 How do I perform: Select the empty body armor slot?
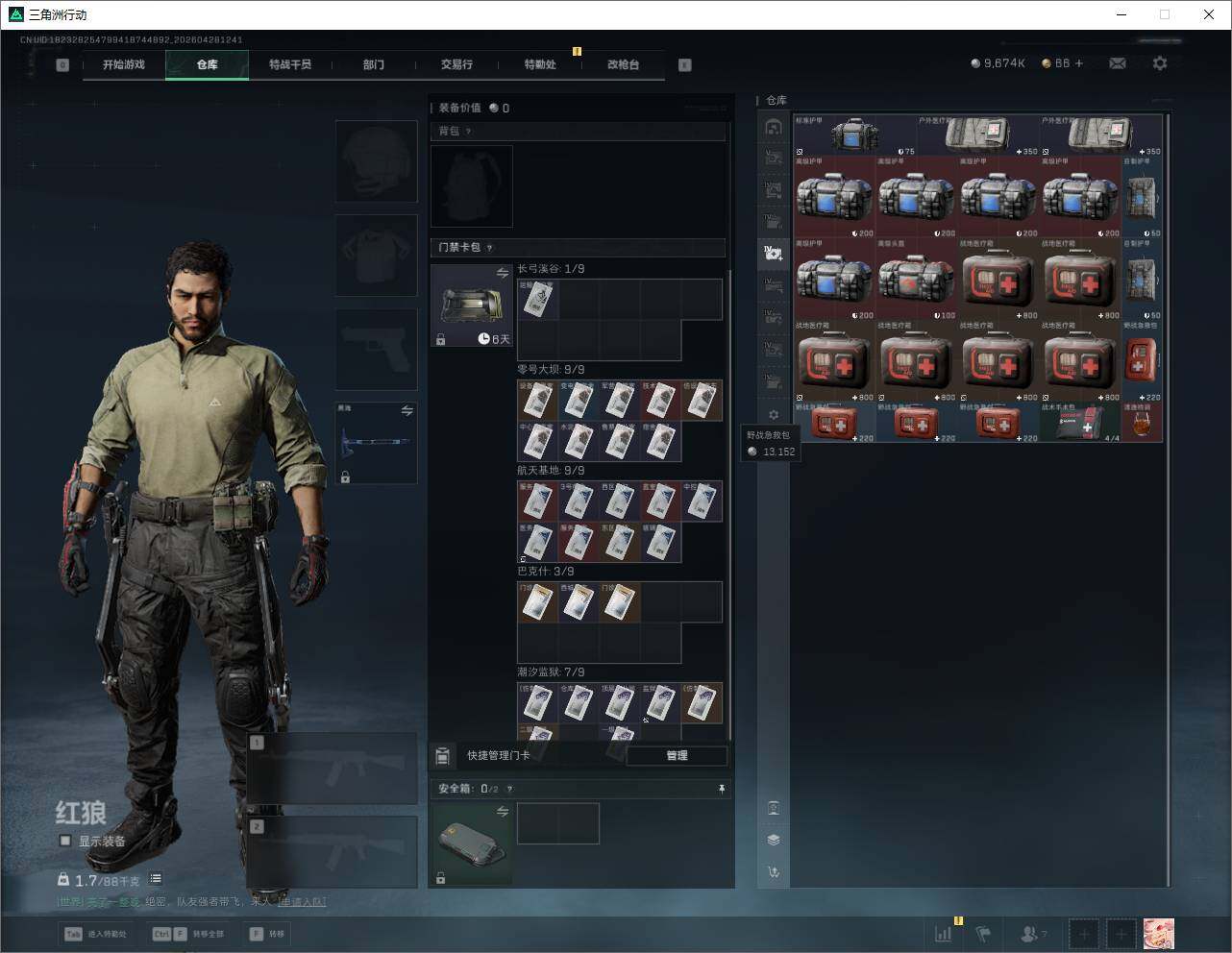(x=376, y=256)
